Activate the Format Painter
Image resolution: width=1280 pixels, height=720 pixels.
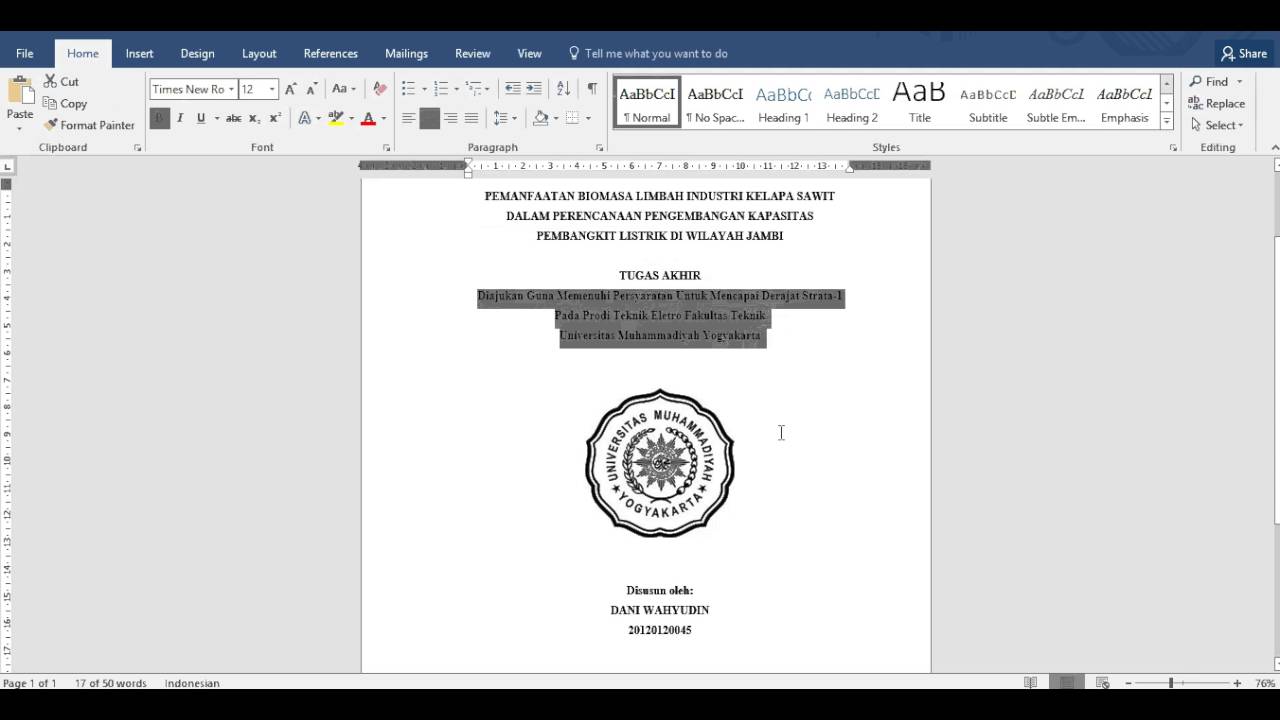point(89,125)
